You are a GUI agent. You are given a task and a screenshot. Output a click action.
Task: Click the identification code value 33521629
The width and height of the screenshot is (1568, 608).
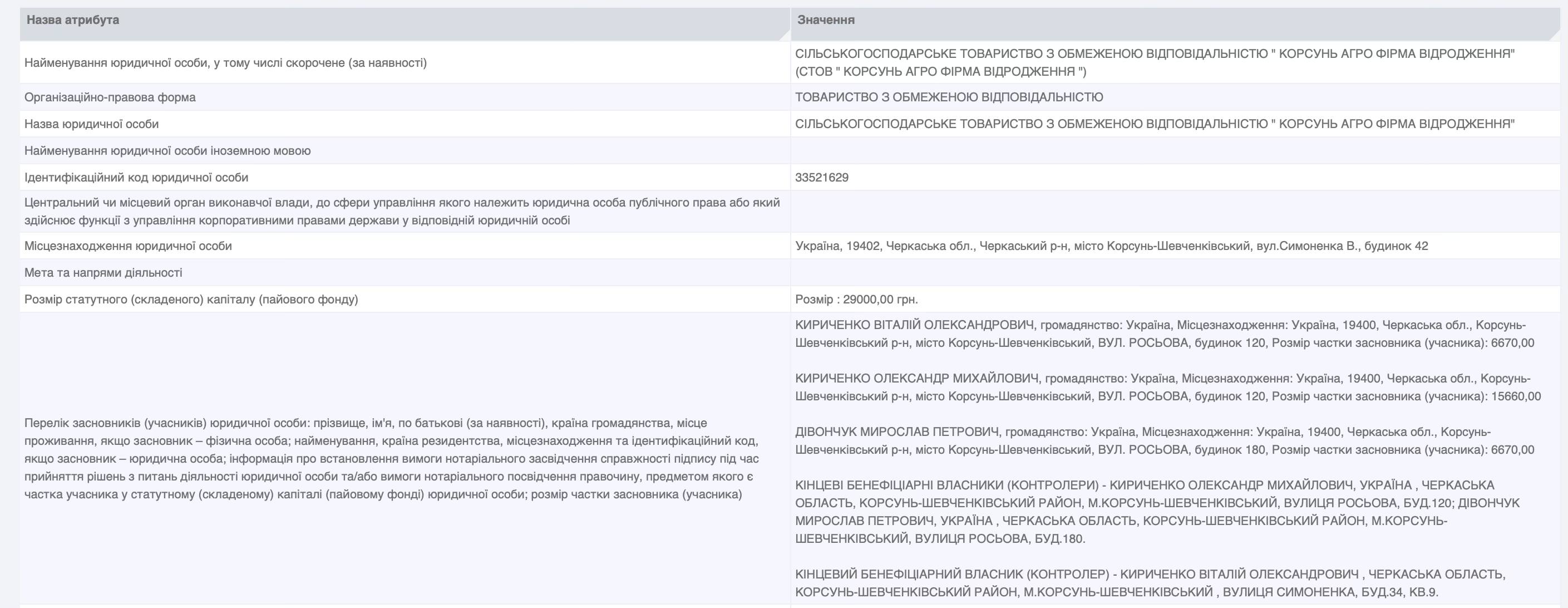click(x=822, y=177)
